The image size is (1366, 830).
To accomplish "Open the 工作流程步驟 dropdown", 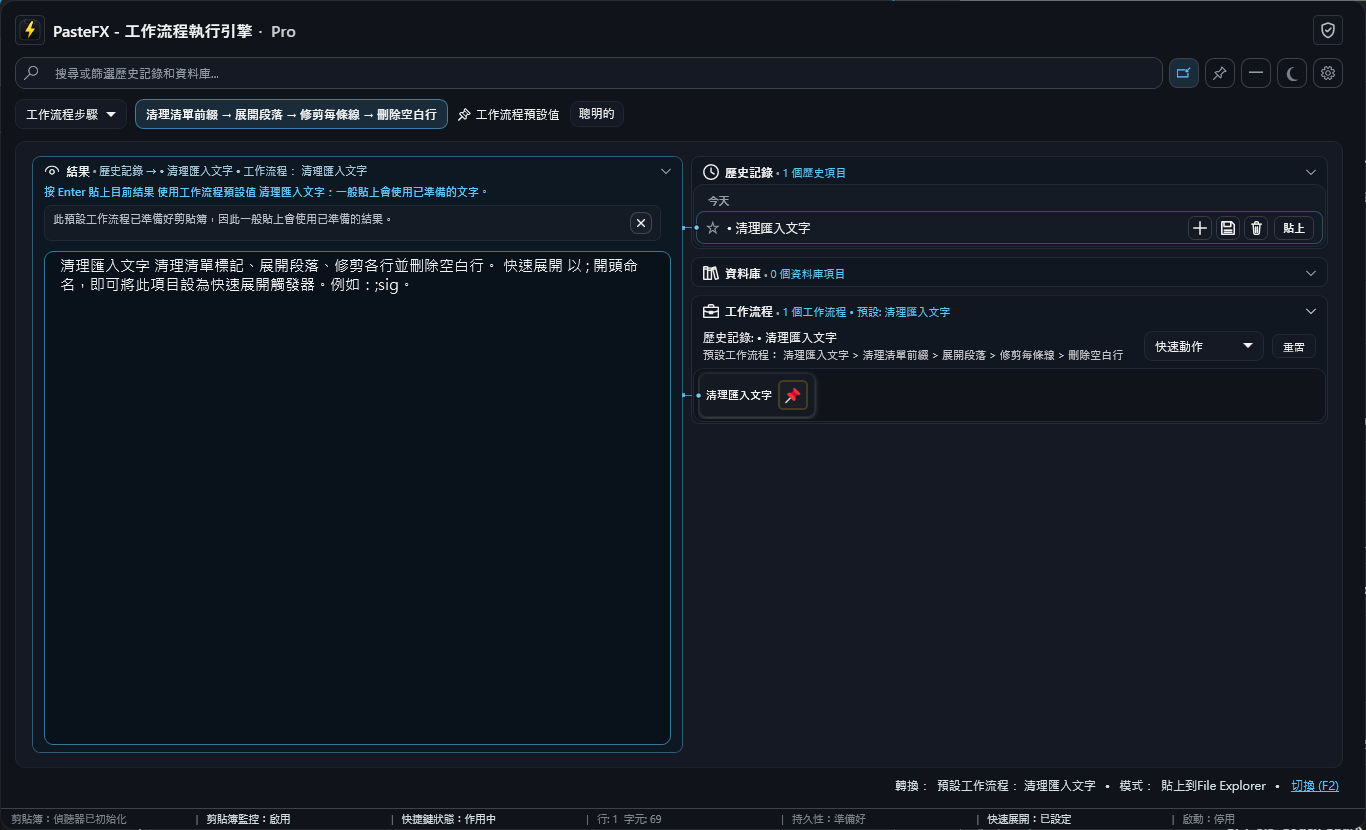I will [71, 114].
